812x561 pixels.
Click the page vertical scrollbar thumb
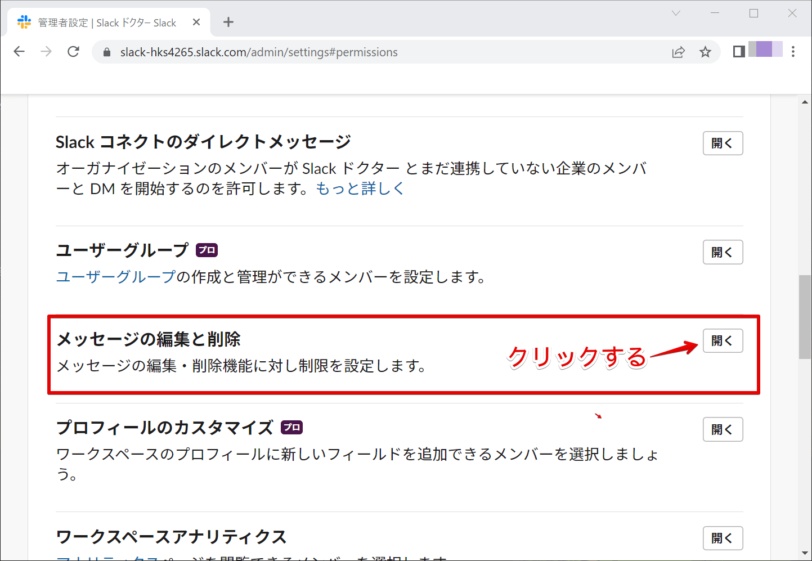[x=805, y=317]
